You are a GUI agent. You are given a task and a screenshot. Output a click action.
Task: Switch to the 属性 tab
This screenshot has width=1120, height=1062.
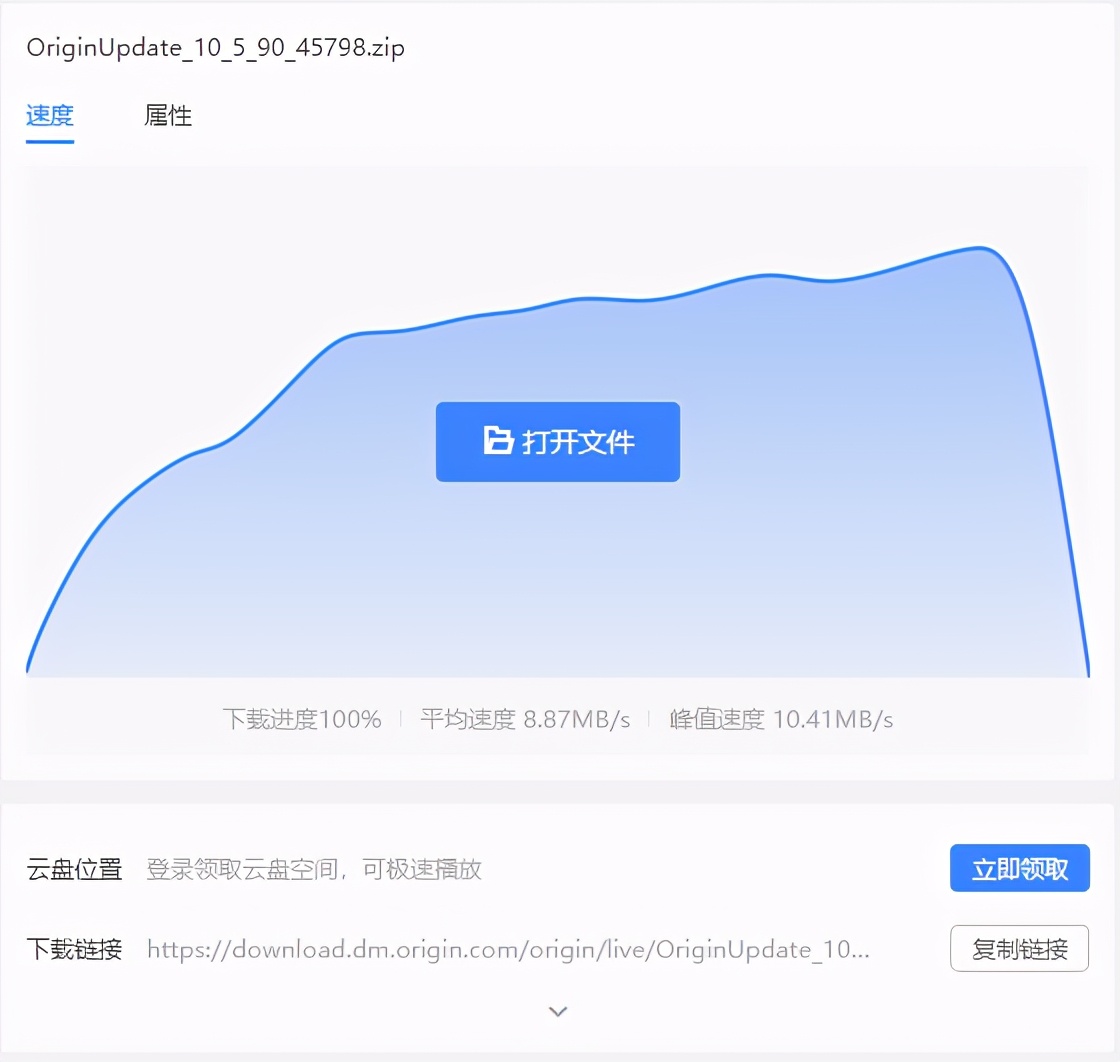(167, 116)
